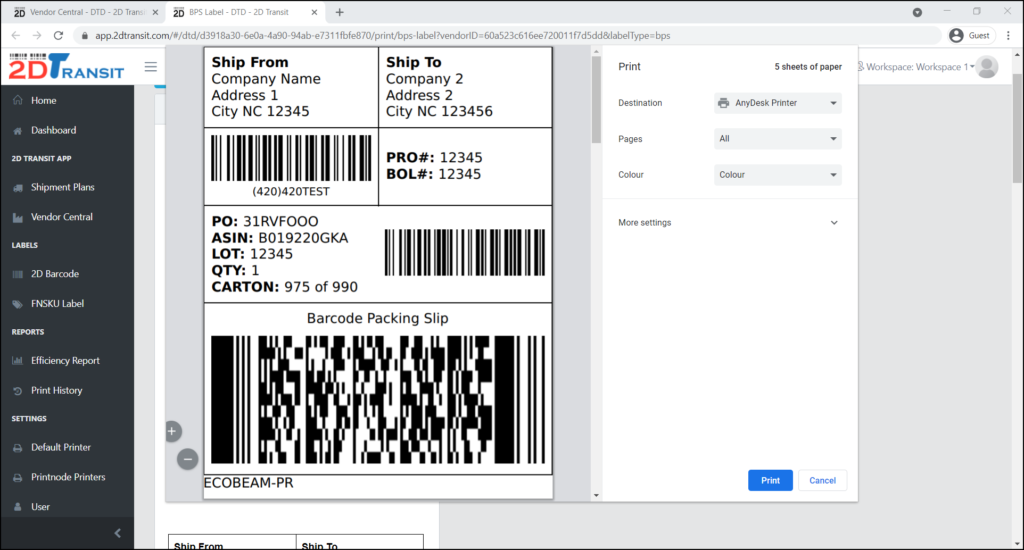Go forward with the browser forward arrow
Viewport: 1024px width, 550px height.
tap(37, 35)
